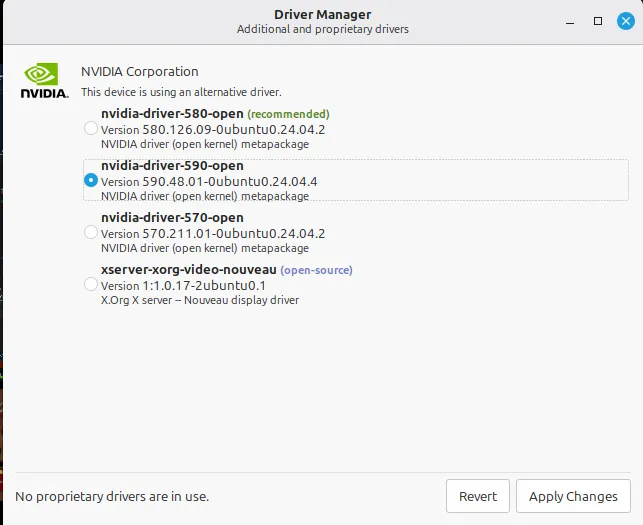Click the NVIDIA Corporation heading
The width and height of the screenshot is (643, 525).
140,72
